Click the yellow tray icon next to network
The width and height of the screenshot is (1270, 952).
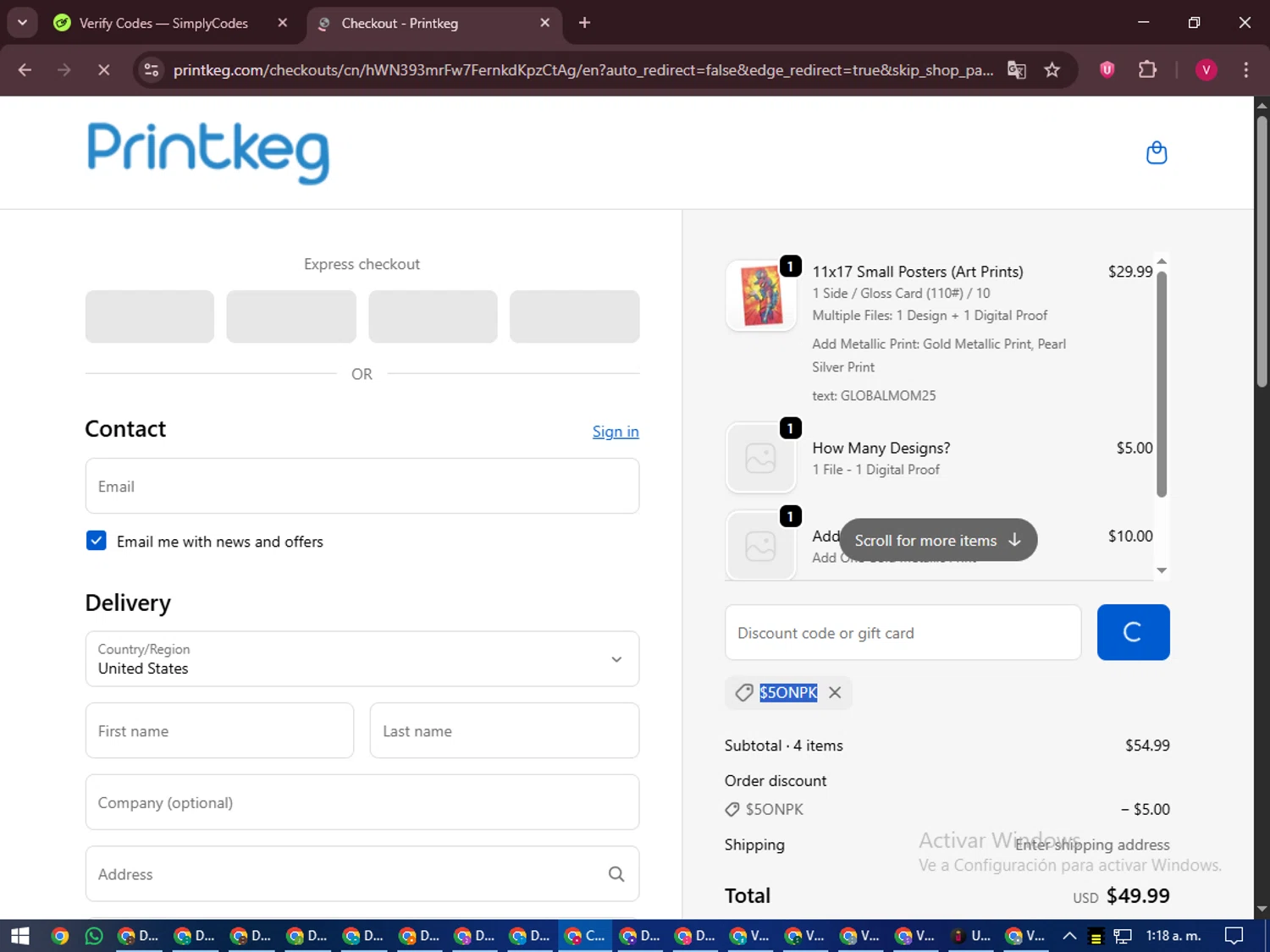(1096, 936)
